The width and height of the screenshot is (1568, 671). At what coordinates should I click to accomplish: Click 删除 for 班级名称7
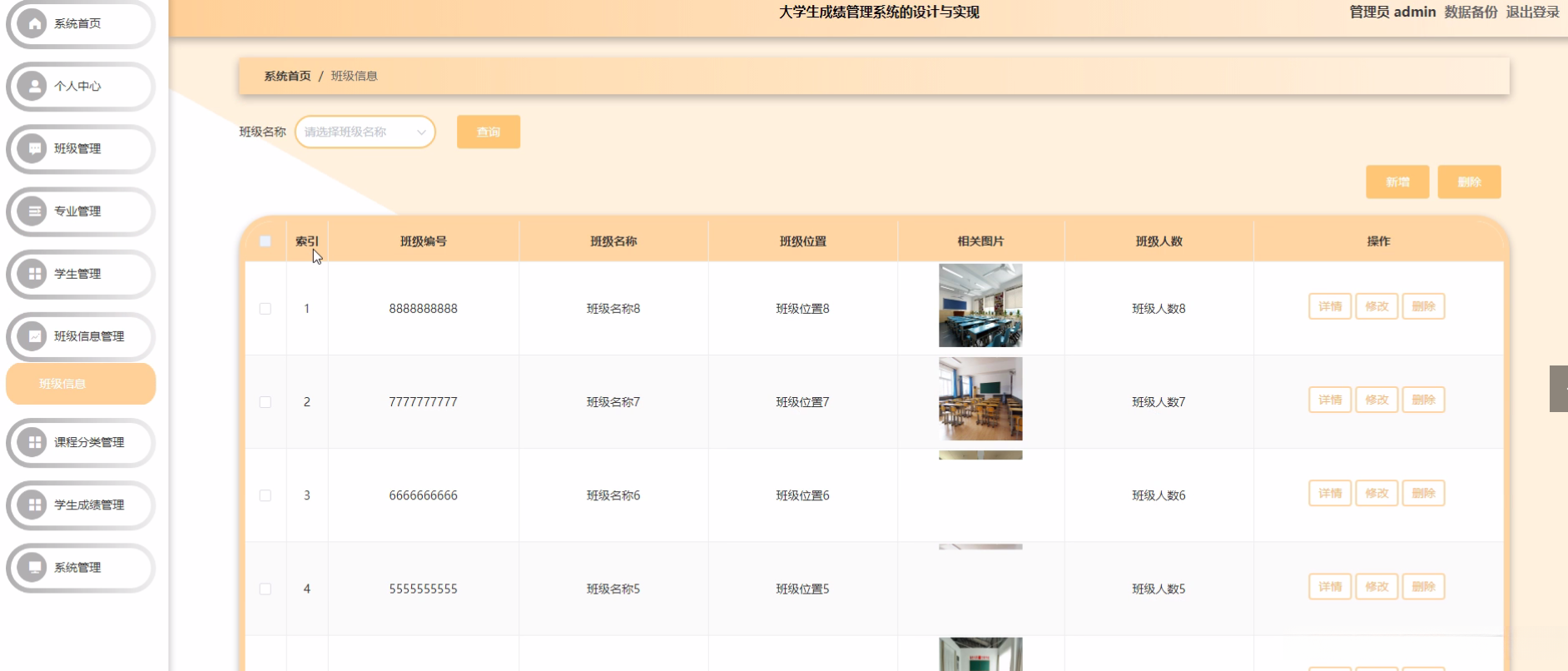[1423, 400]
